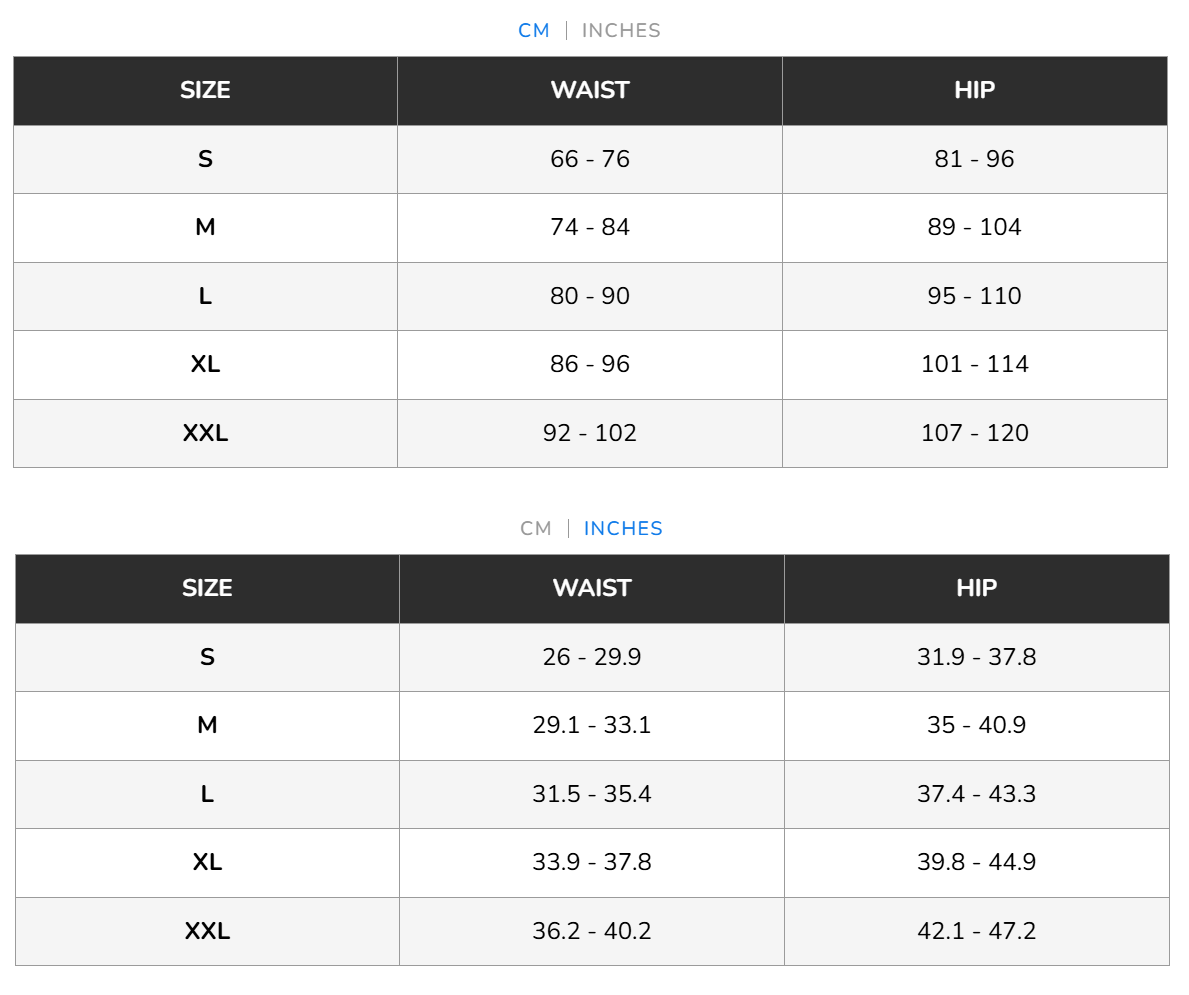1189x995 pixels.
Task: Select the blue highlighted INCHES unit toggle
Action: (623, 529)
